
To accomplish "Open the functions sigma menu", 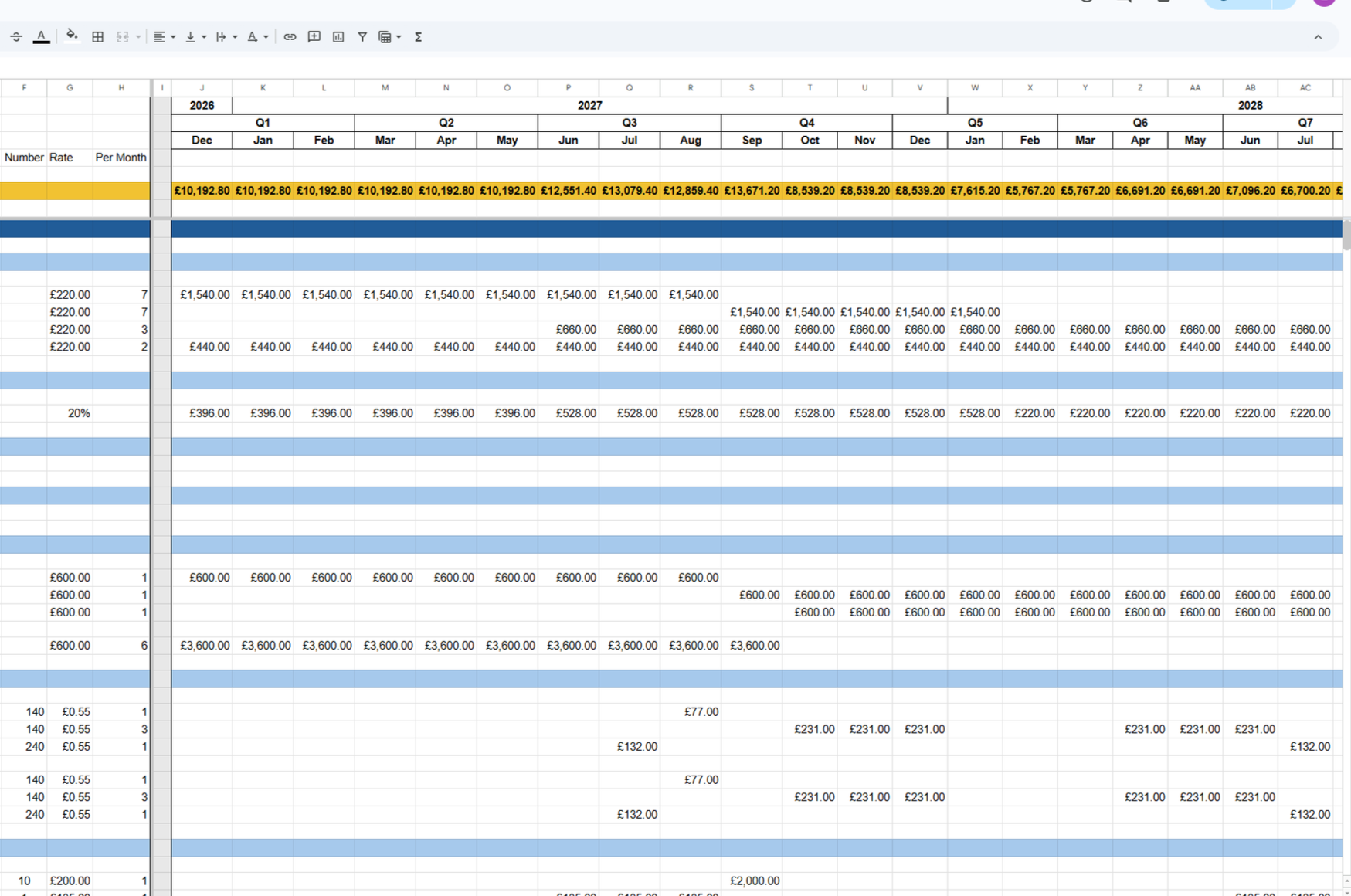I will click(x=418, y=37).
